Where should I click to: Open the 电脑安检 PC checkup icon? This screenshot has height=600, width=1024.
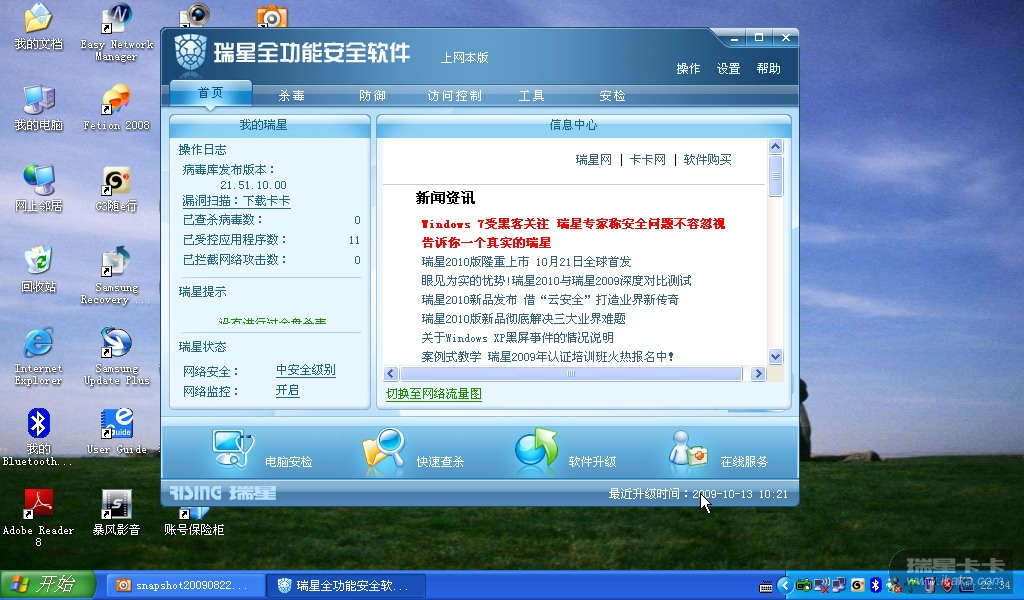click(x=232, y=449)
